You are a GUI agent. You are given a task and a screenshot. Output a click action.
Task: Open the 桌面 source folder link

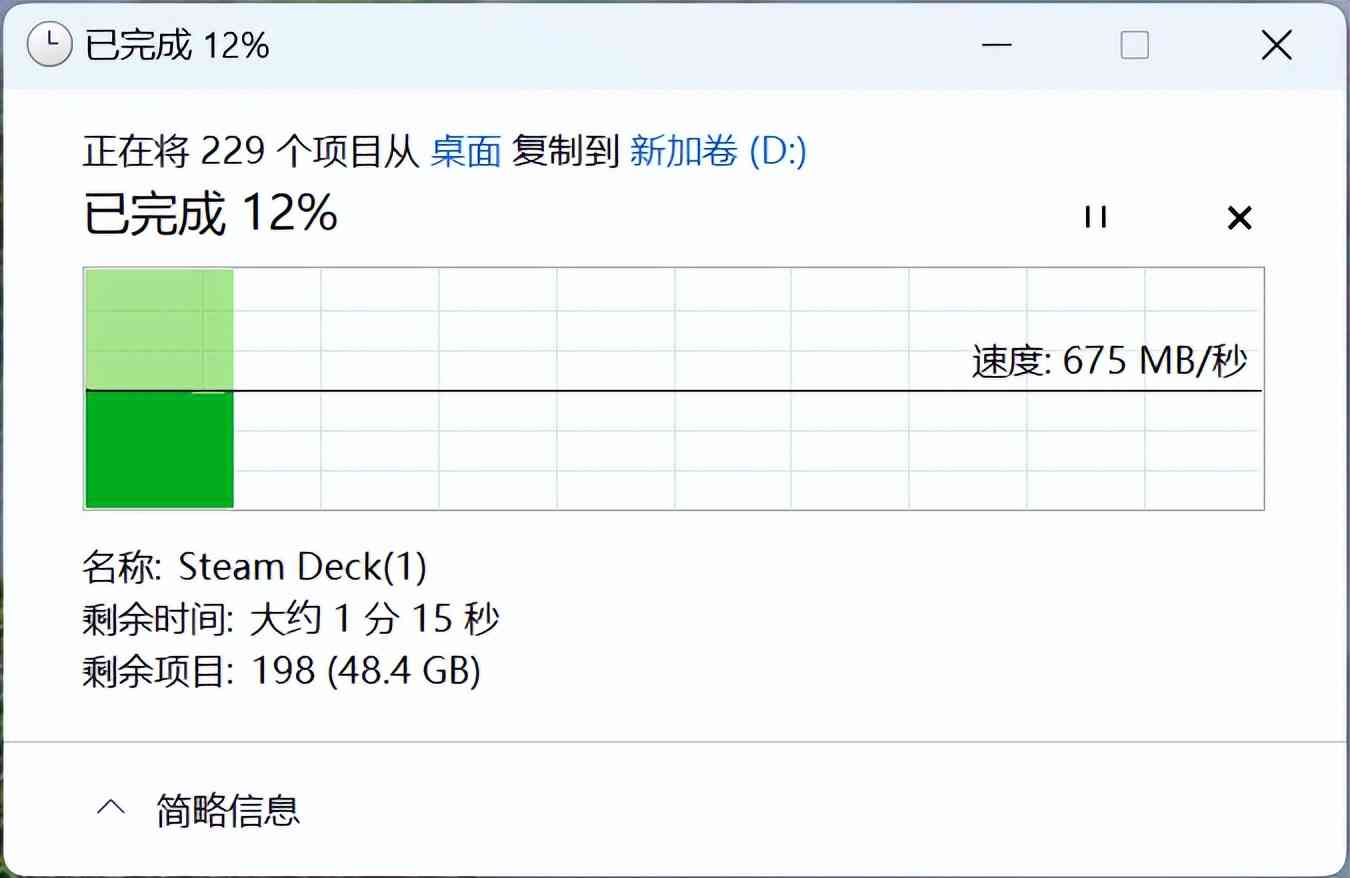point(465,151)
